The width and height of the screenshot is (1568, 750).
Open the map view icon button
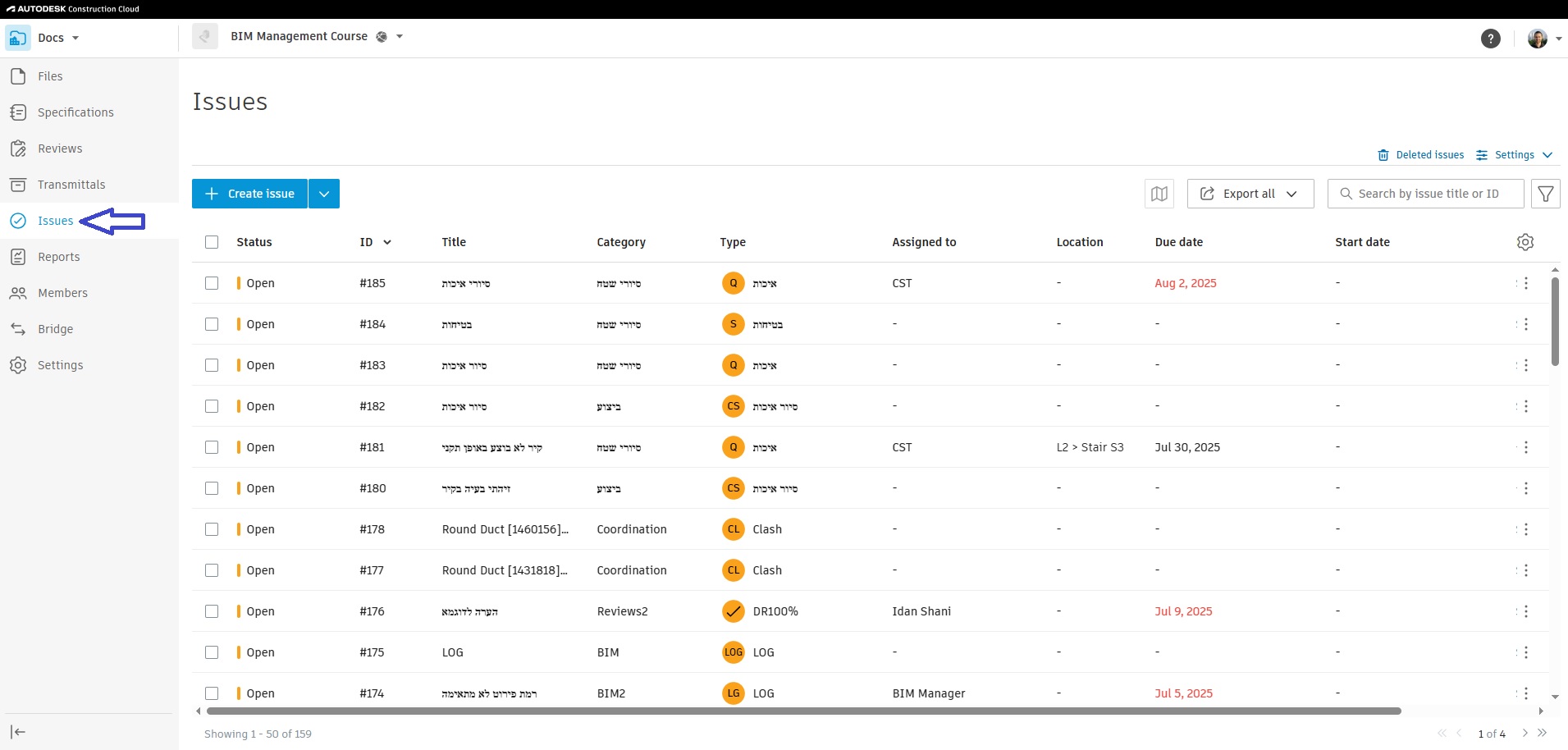1159,194
